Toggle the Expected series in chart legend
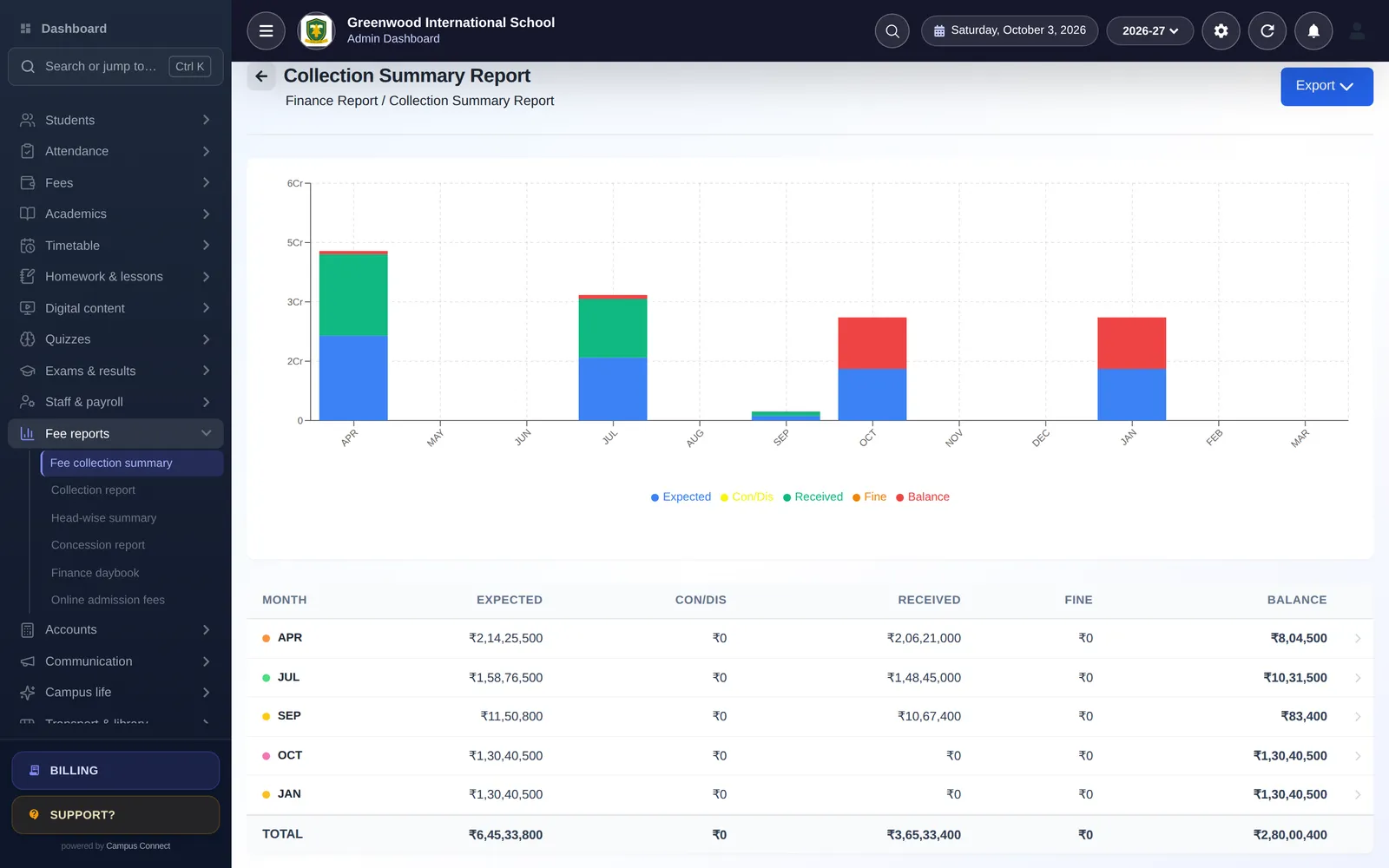This screenshot has width=1389, height=868. (681, 496)
